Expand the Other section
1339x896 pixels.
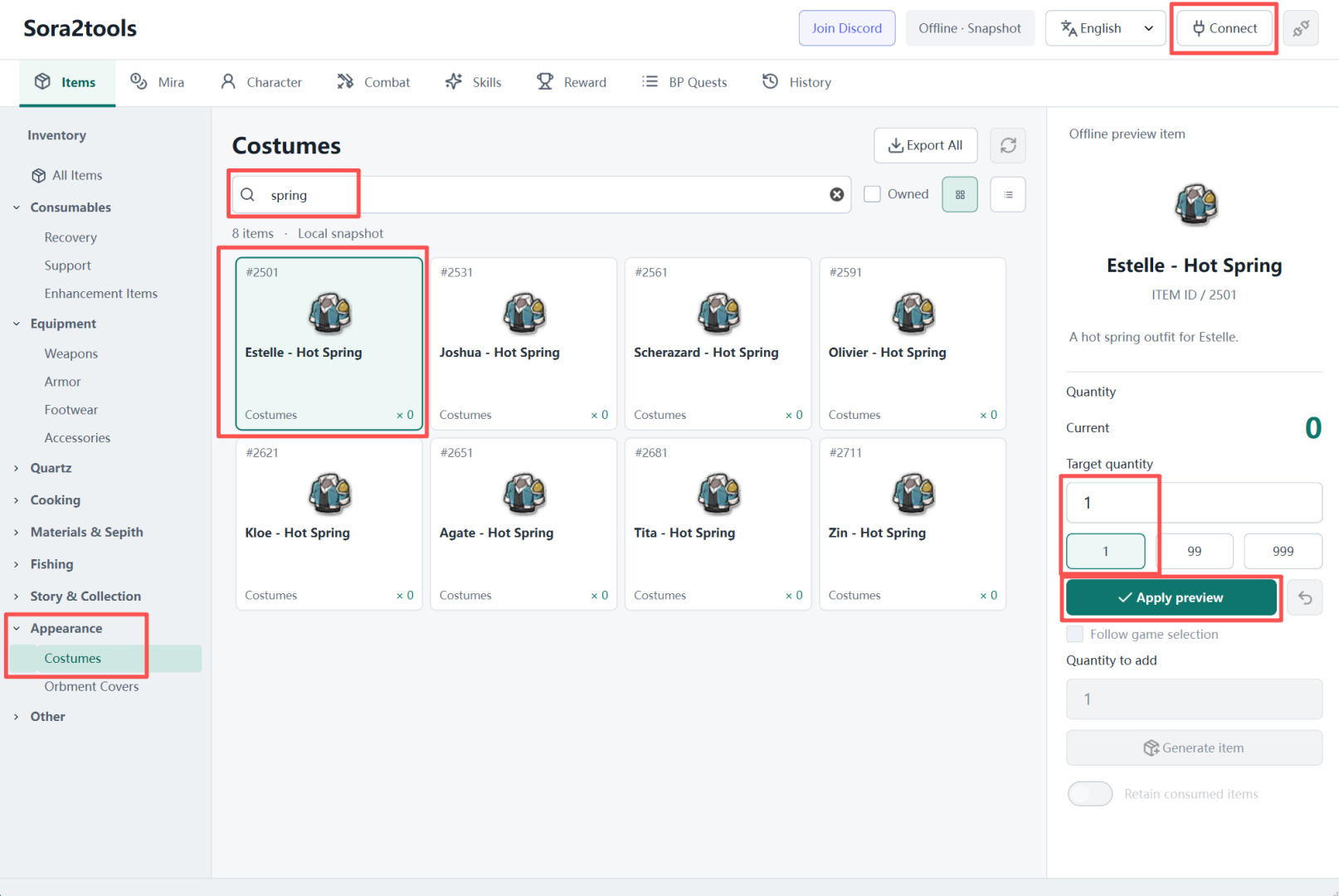(x=17, y=717)
